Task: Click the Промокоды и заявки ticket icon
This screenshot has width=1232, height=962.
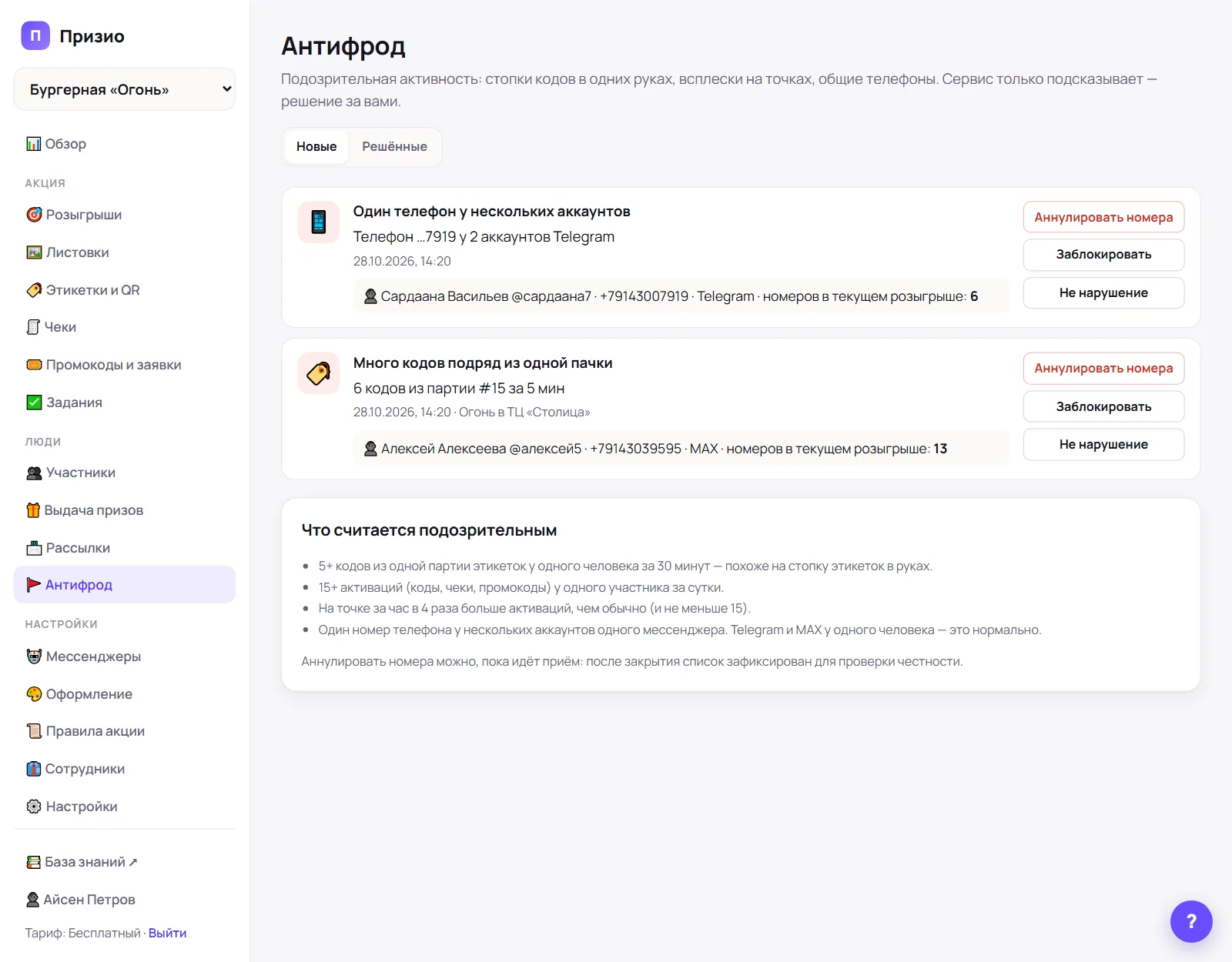Action: (34, 365)
